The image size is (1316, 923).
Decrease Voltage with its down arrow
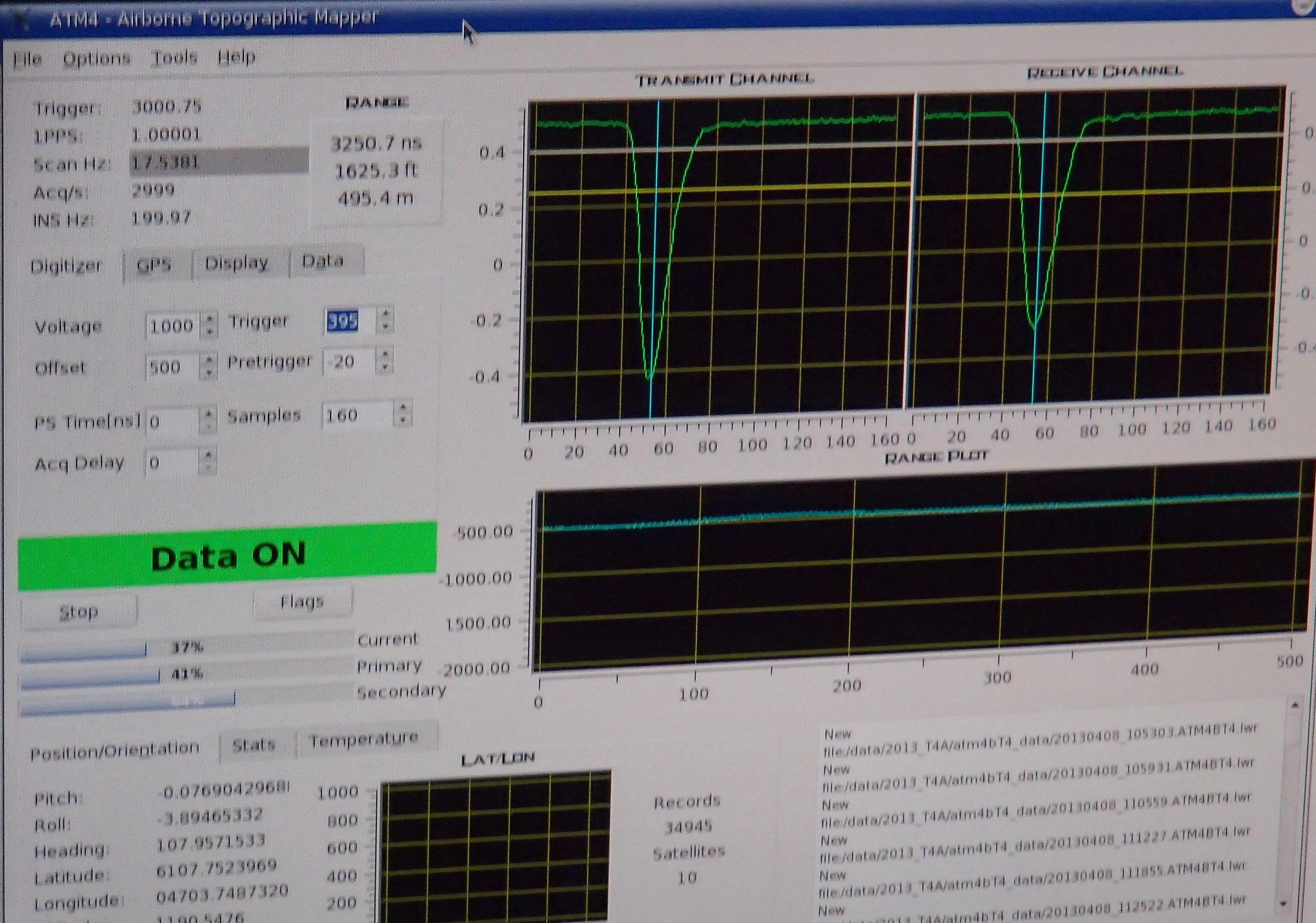tap(210, 332)
